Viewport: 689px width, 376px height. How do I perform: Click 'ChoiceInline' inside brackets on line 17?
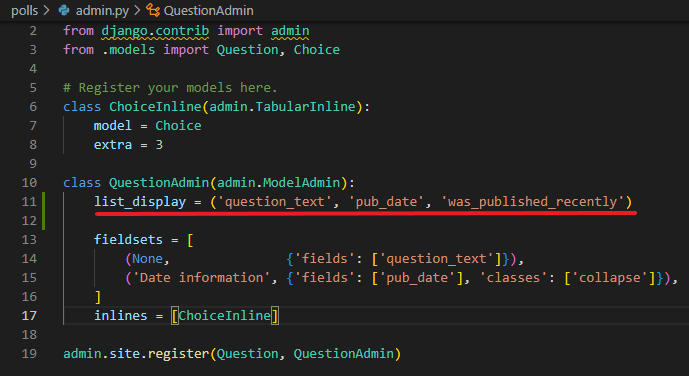224,315
